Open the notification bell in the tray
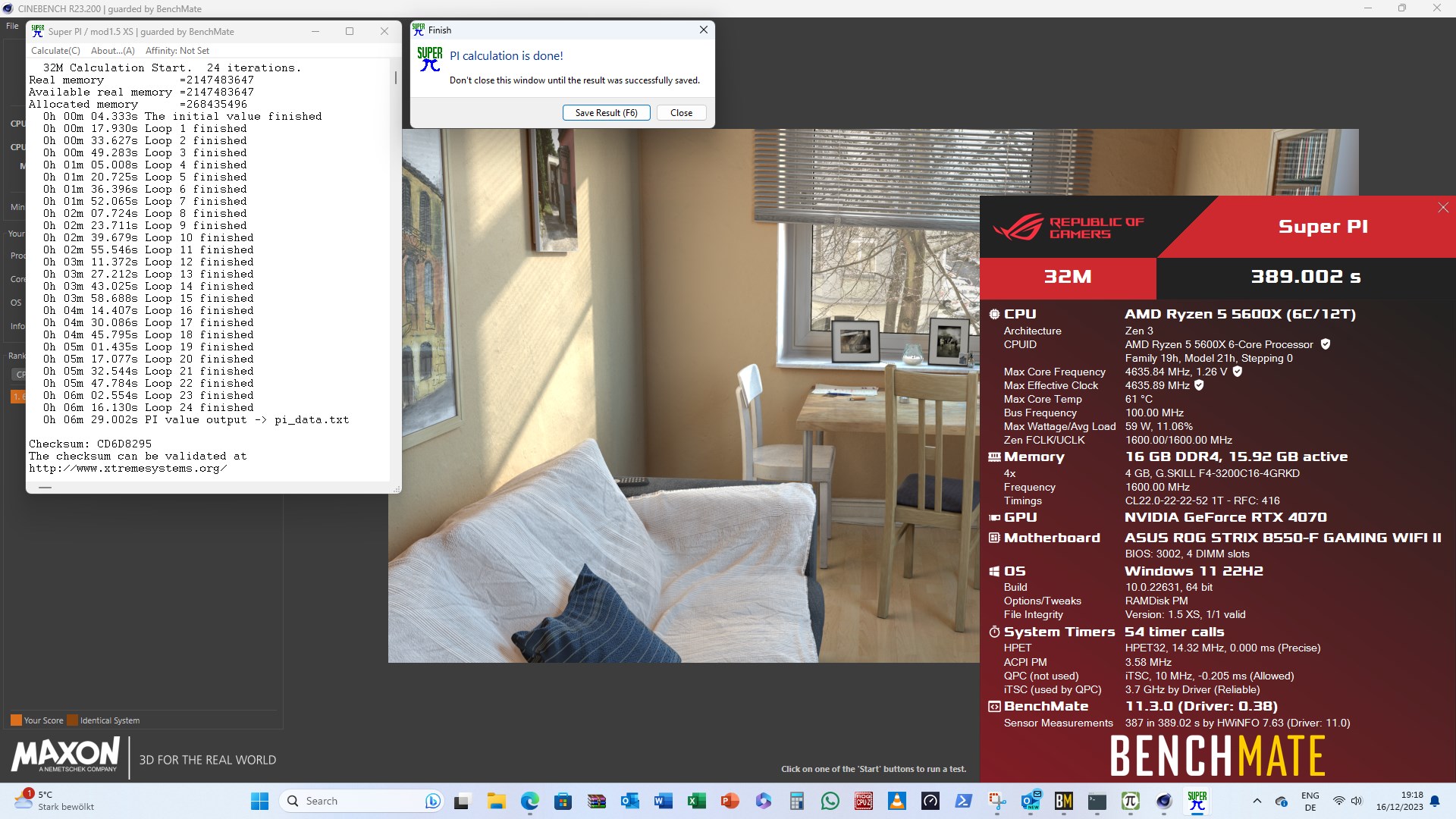The image size is (1456, 819). (1435, 801)
